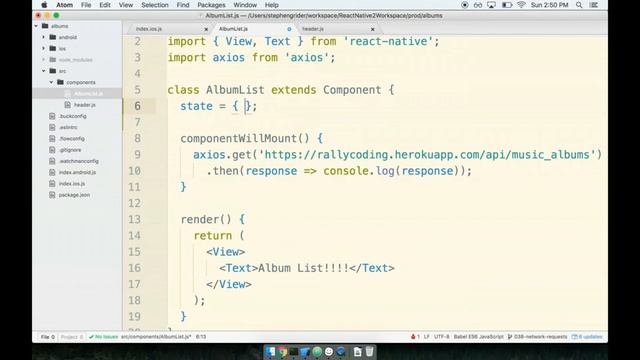640x360 pixels.
Task: Open the Edit menu
Action: pos(105,5)
